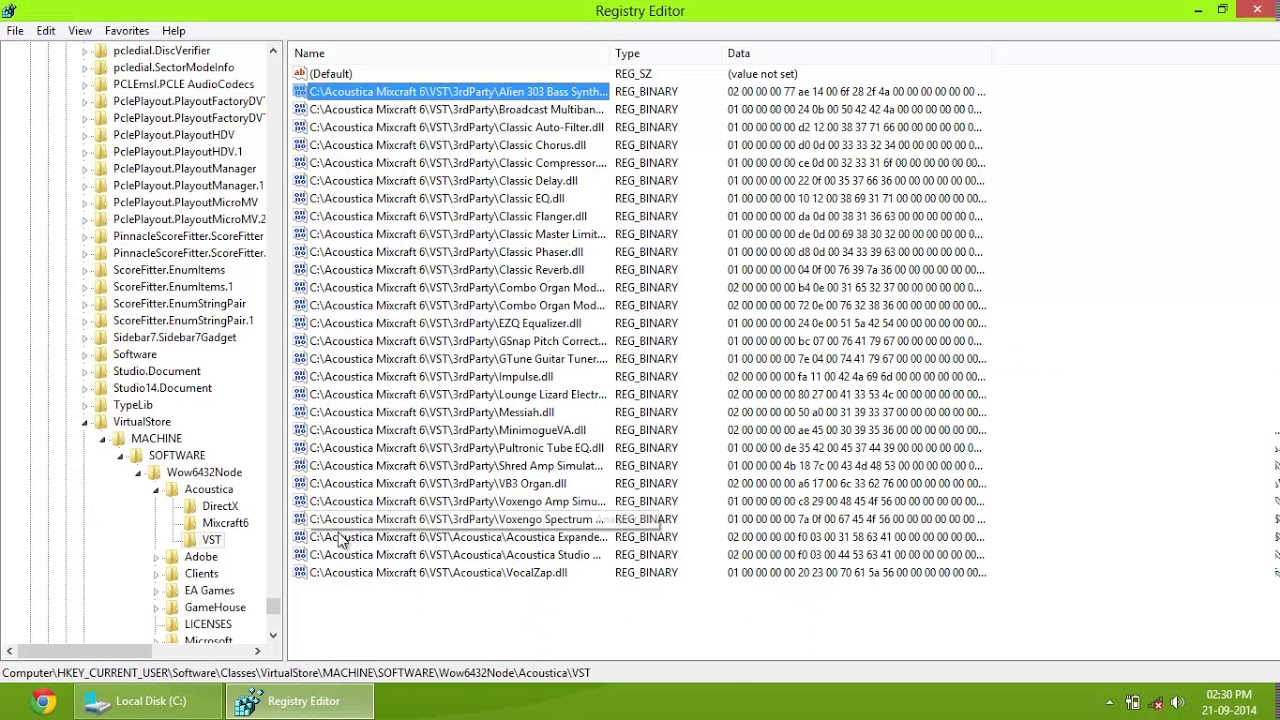The image size is (1280, 720).
Task: Select the Acoustica Studio value name
Action: [456, 555]
